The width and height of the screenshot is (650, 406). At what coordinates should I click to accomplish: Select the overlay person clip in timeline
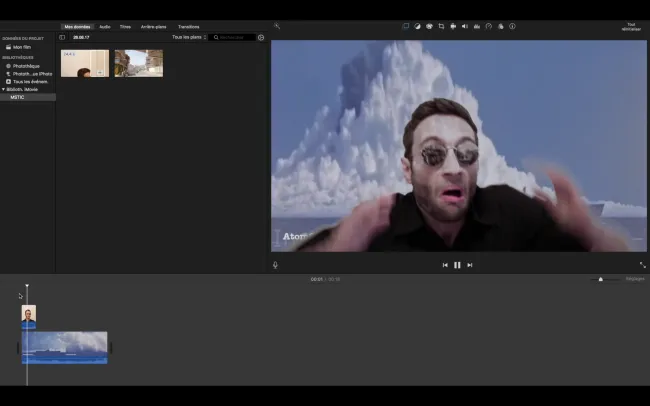(29, 317)
